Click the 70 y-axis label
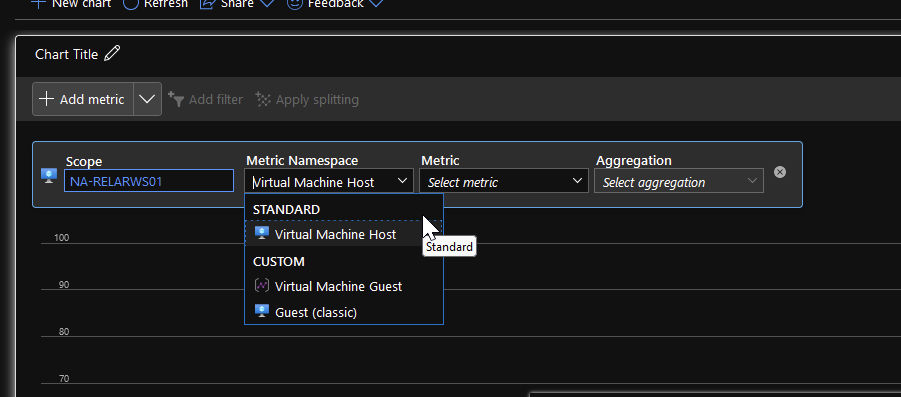The width and height of the screenshot is (901, 397). pos(64,379)
